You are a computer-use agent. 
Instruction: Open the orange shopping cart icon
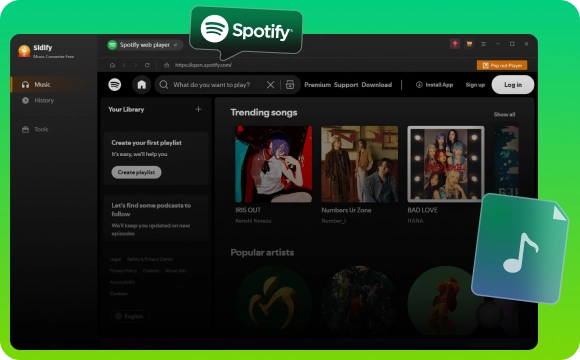point(469,44)
